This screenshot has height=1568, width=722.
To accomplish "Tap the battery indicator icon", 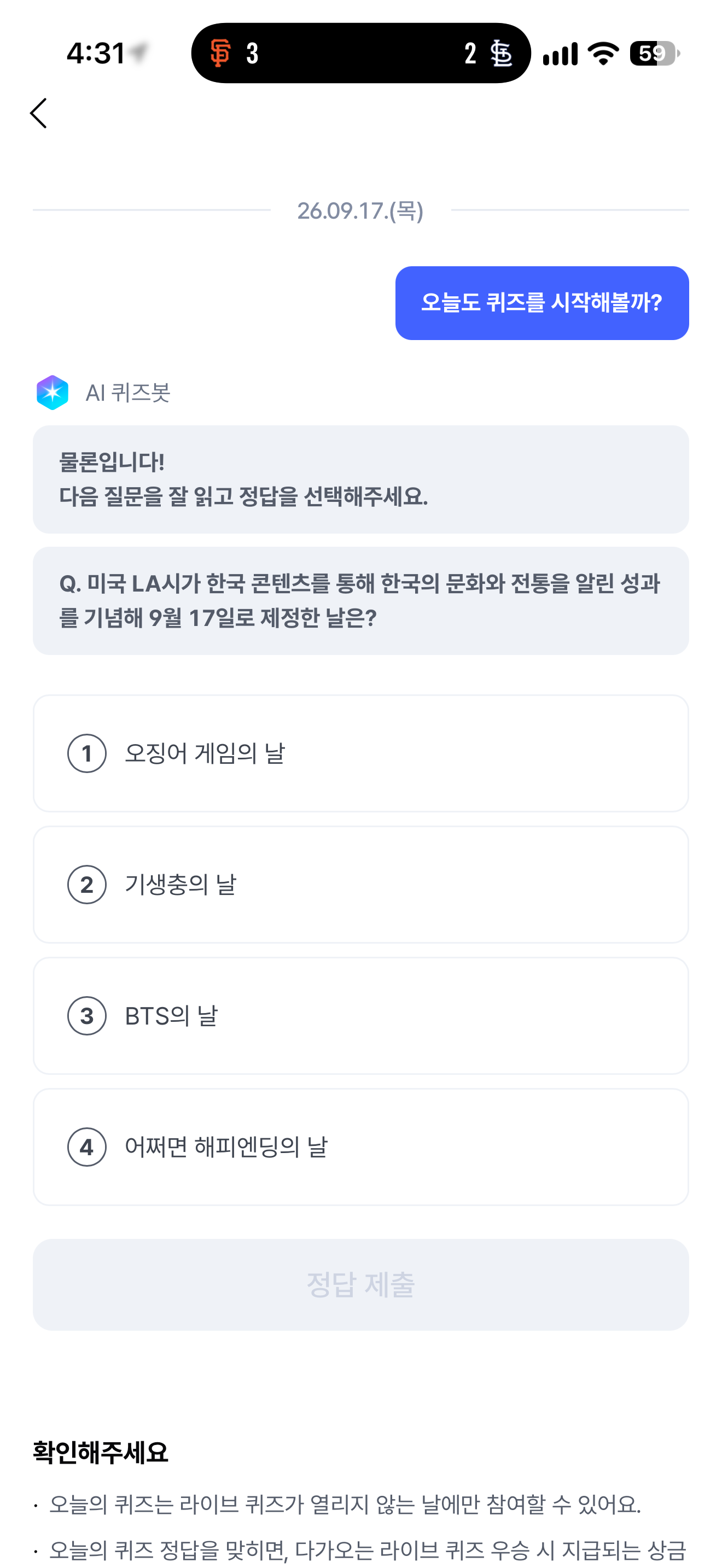I will (x=655, y=53).
